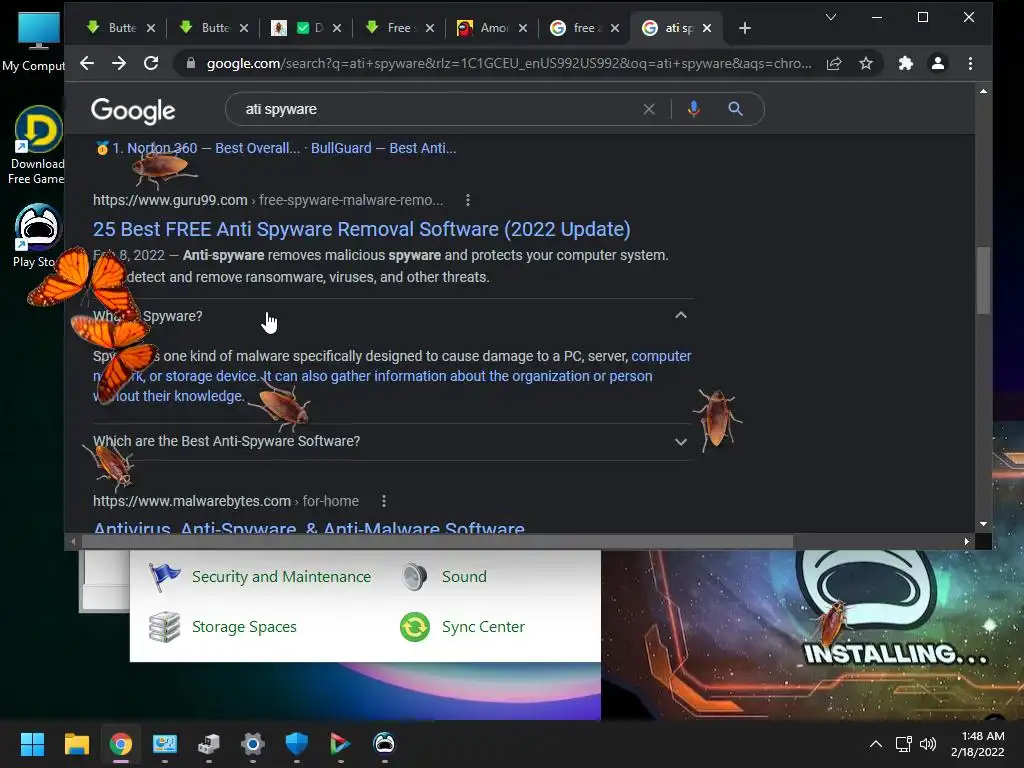This screenshot has width=1024, height=768.
Task: Open Sync Center in Control Panel
Action: pyautogui.click(x=483, y=627)
